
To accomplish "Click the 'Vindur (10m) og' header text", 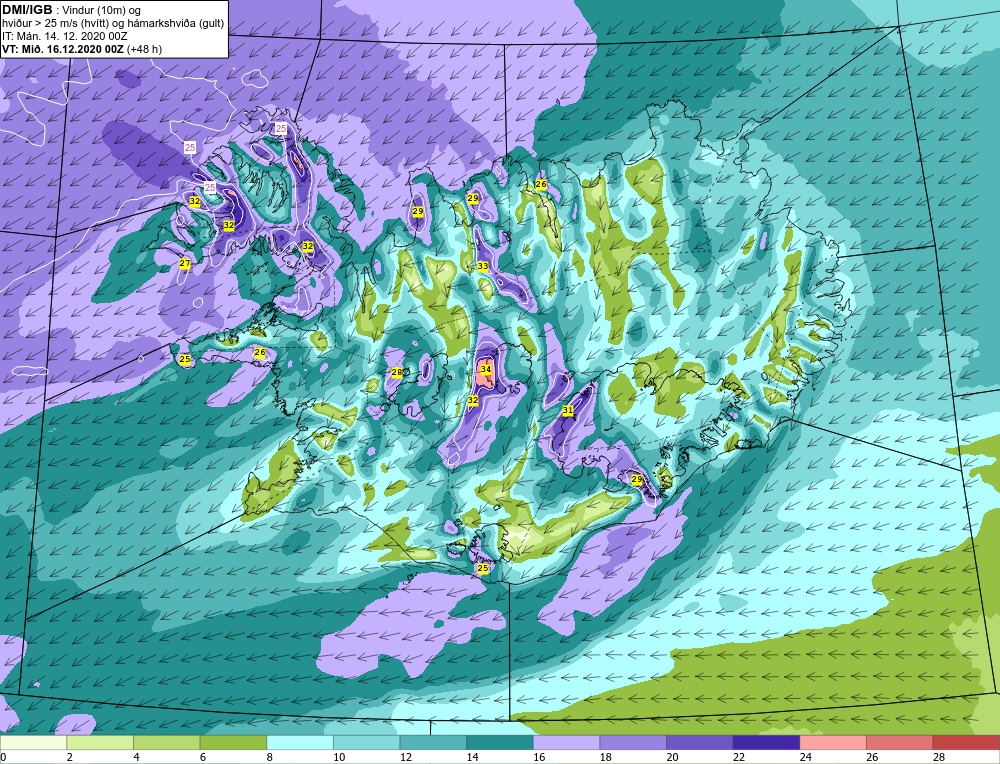I will tap(101, 10).
